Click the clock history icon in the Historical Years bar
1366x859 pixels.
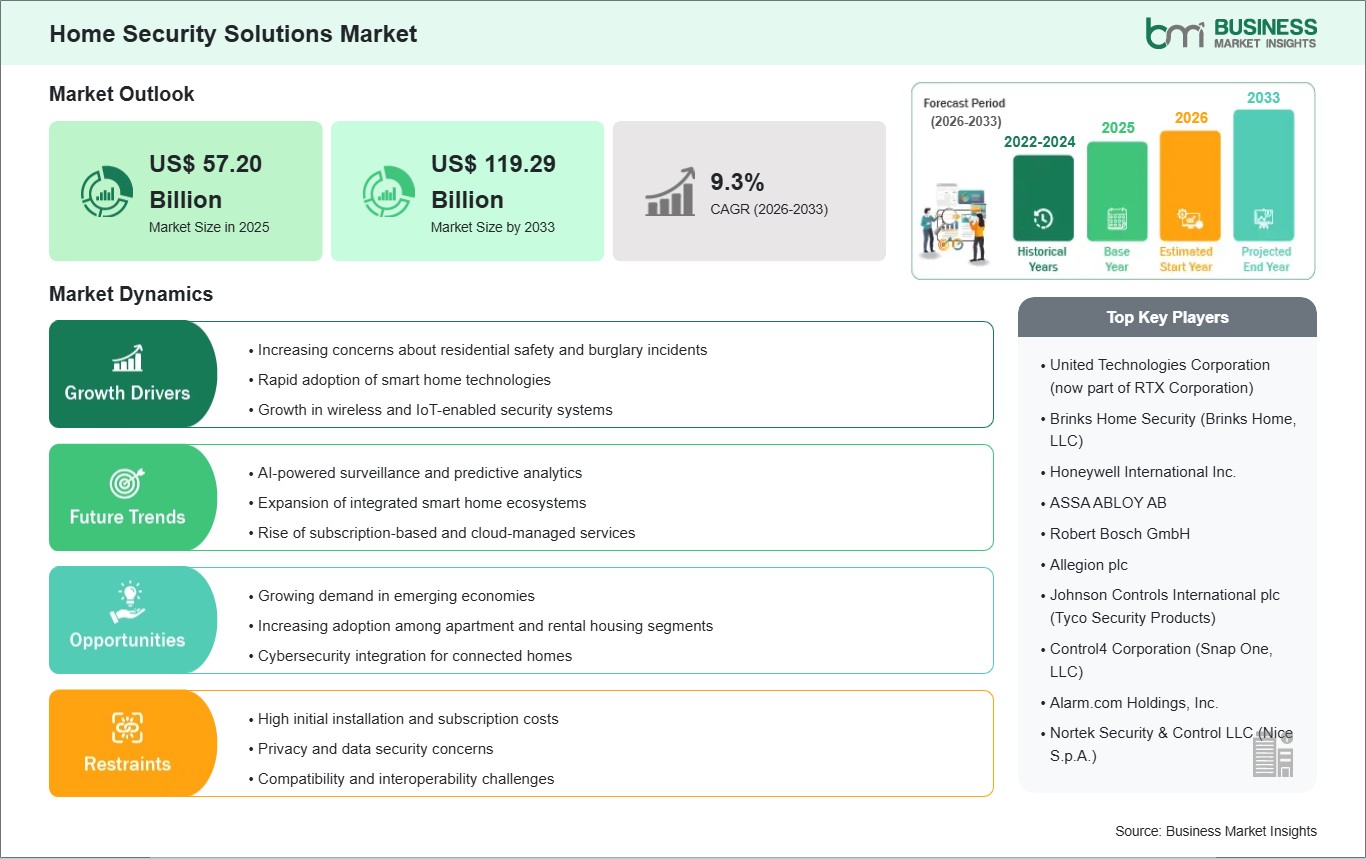point(1042,219)
